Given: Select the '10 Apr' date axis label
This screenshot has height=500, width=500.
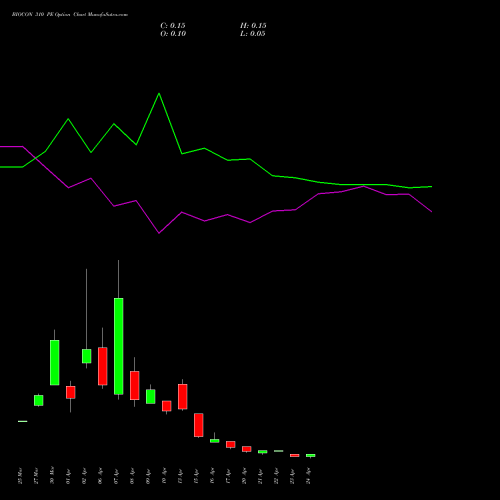Looking at the screenshot, I should pos(164,476).
